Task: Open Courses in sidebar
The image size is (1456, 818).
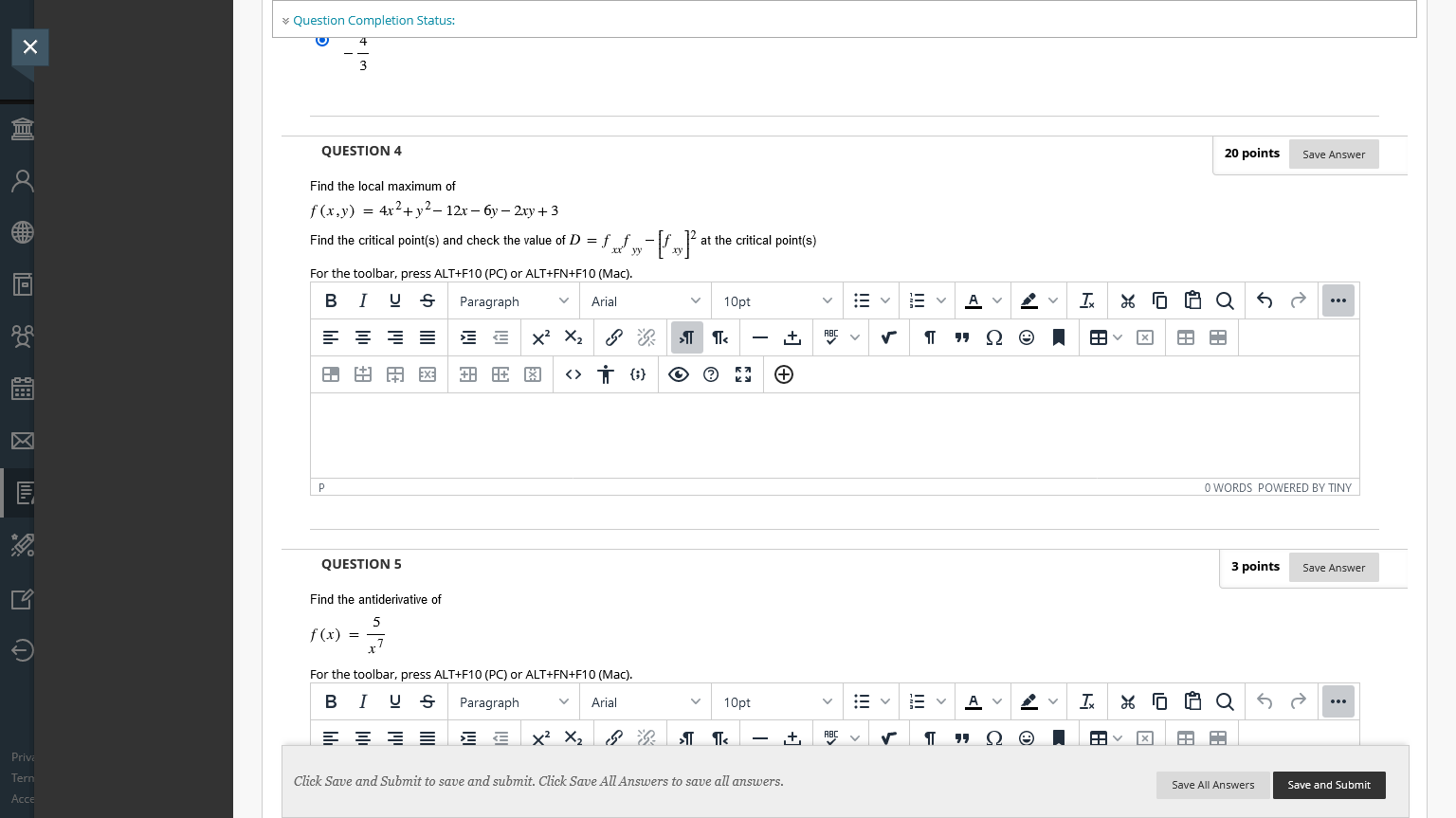Action: (x=22, y=284)
